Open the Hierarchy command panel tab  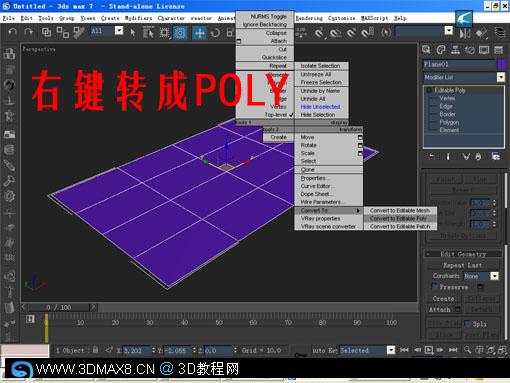click(x=455, y=50)
